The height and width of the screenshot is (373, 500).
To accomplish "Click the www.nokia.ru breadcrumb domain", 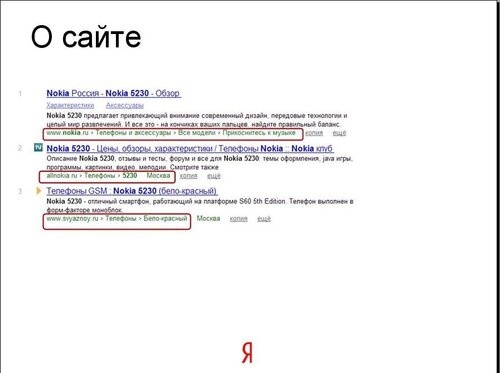I will (x=67, y=133).
